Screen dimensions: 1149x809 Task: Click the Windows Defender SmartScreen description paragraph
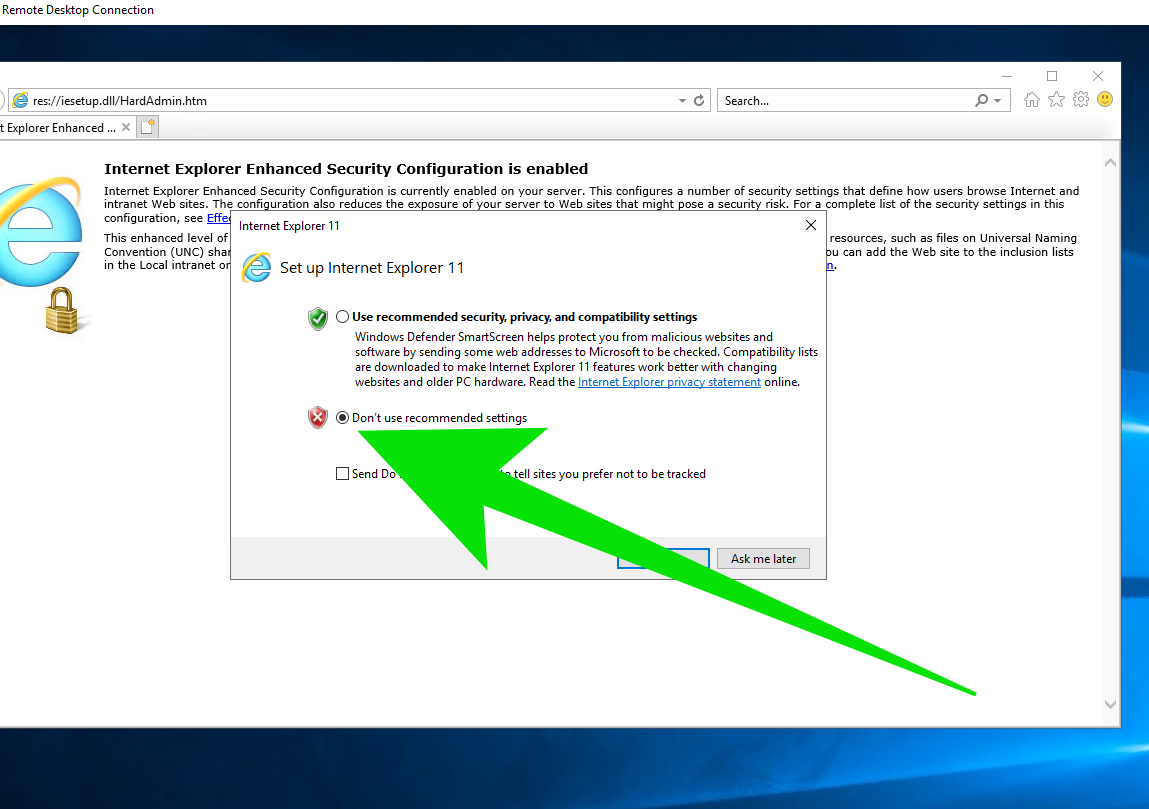(586, 359)
